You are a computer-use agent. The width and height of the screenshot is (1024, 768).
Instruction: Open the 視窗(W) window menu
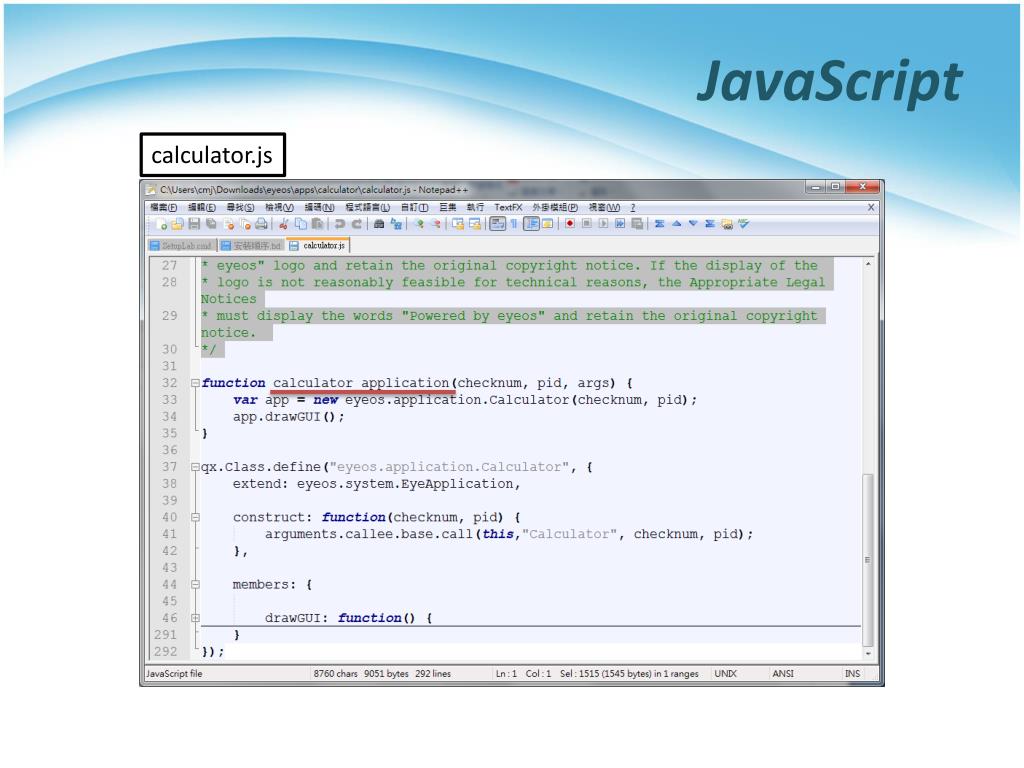click(604, 207)
